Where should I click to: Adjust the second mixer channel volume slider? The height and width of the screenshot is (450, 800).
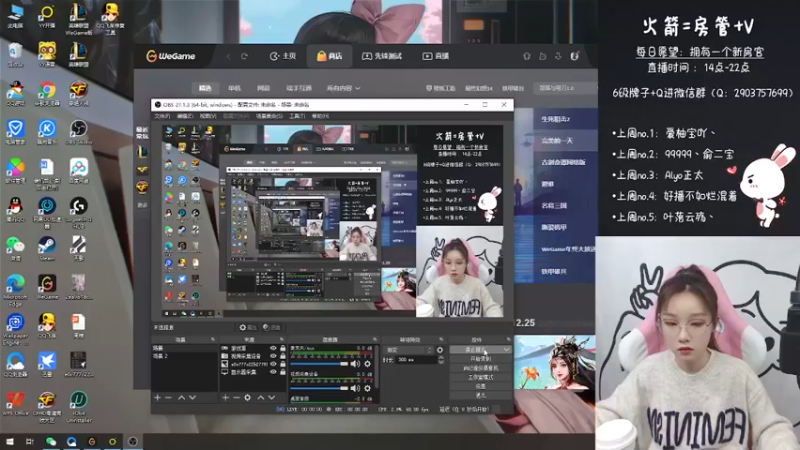319,389
